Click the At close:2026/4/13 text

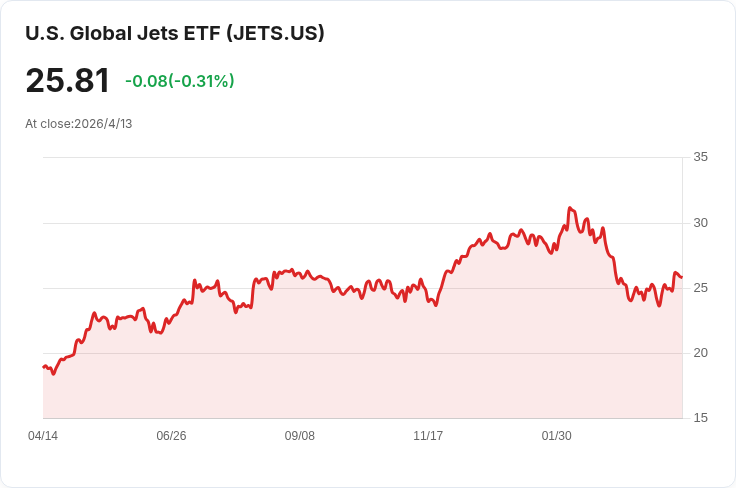(x=78, y=124)
